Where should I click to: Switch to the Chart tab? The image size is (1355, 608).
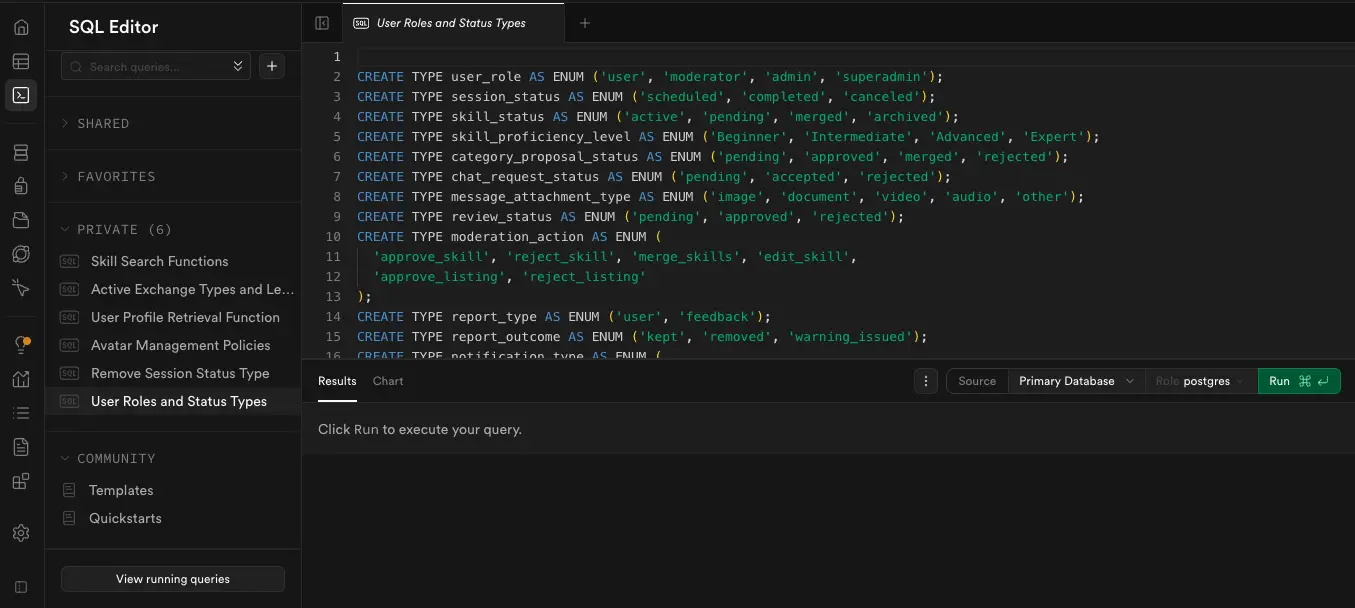coord(388,381)
